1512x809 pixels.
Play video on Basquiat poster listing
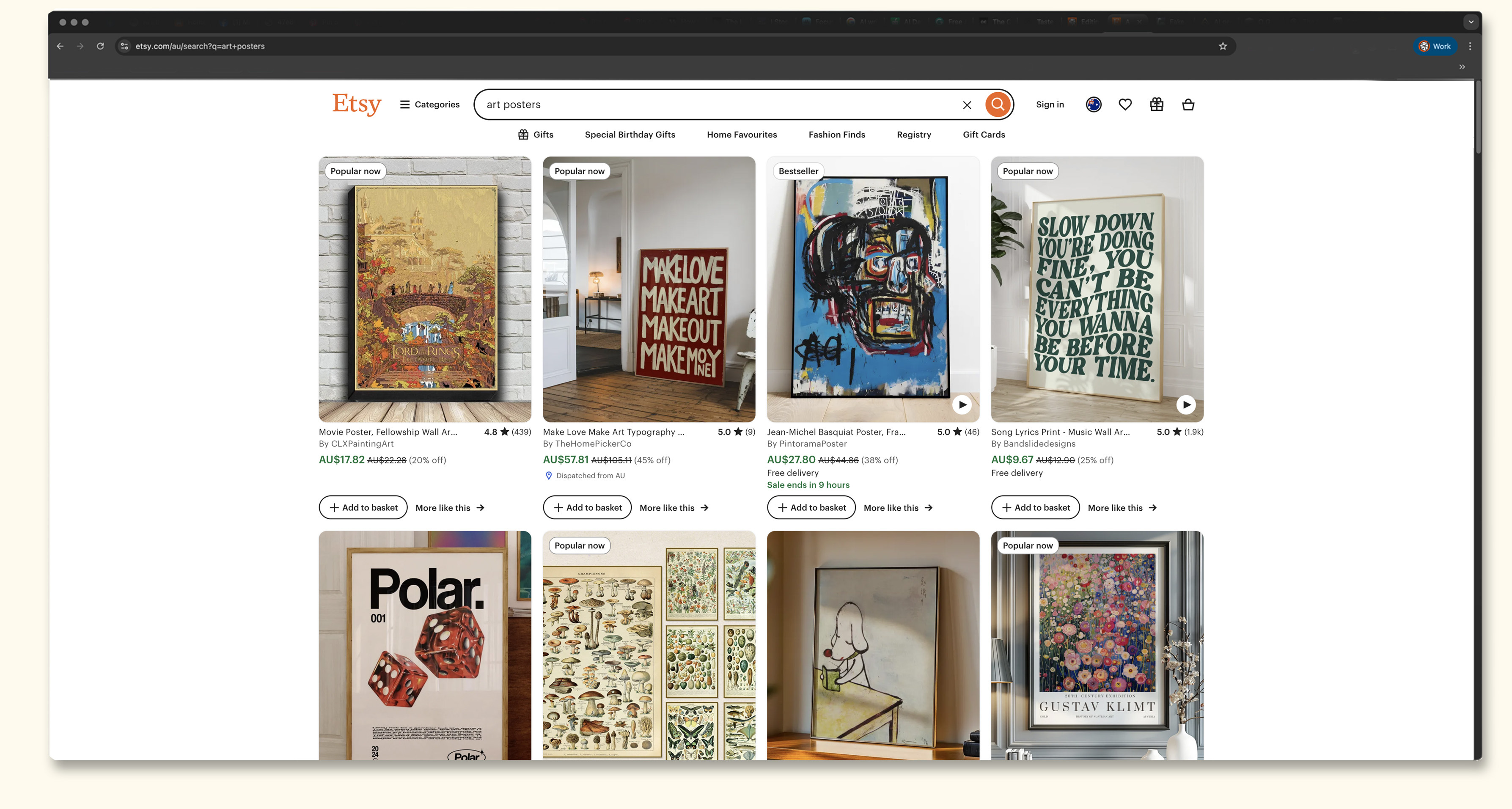(962, 404)
